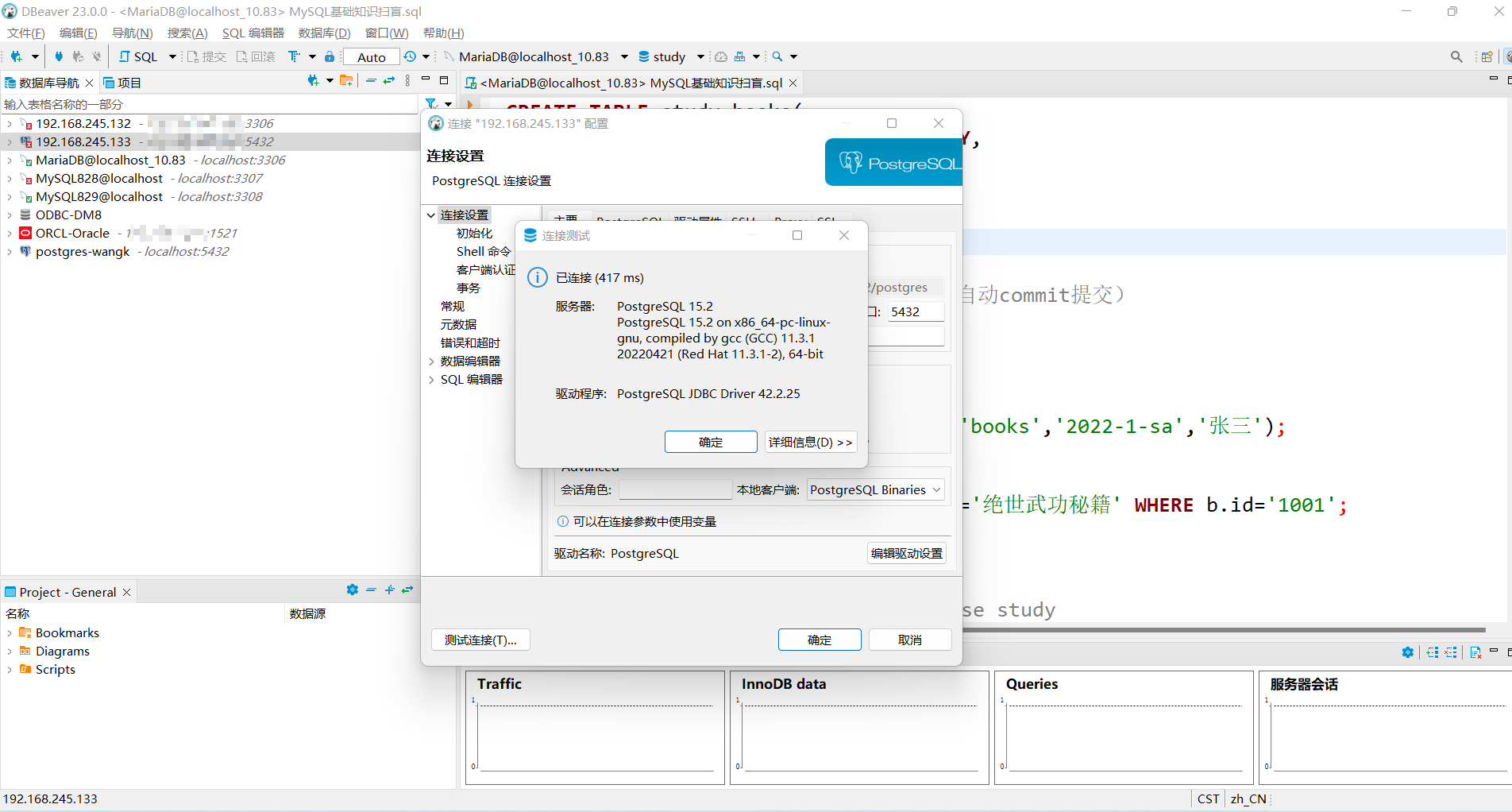Image resolution: width=1512 pixels, height=812 pixels.
Task: Click the link-with-editor arrows in navigator panel
Action: pos(389,81)
